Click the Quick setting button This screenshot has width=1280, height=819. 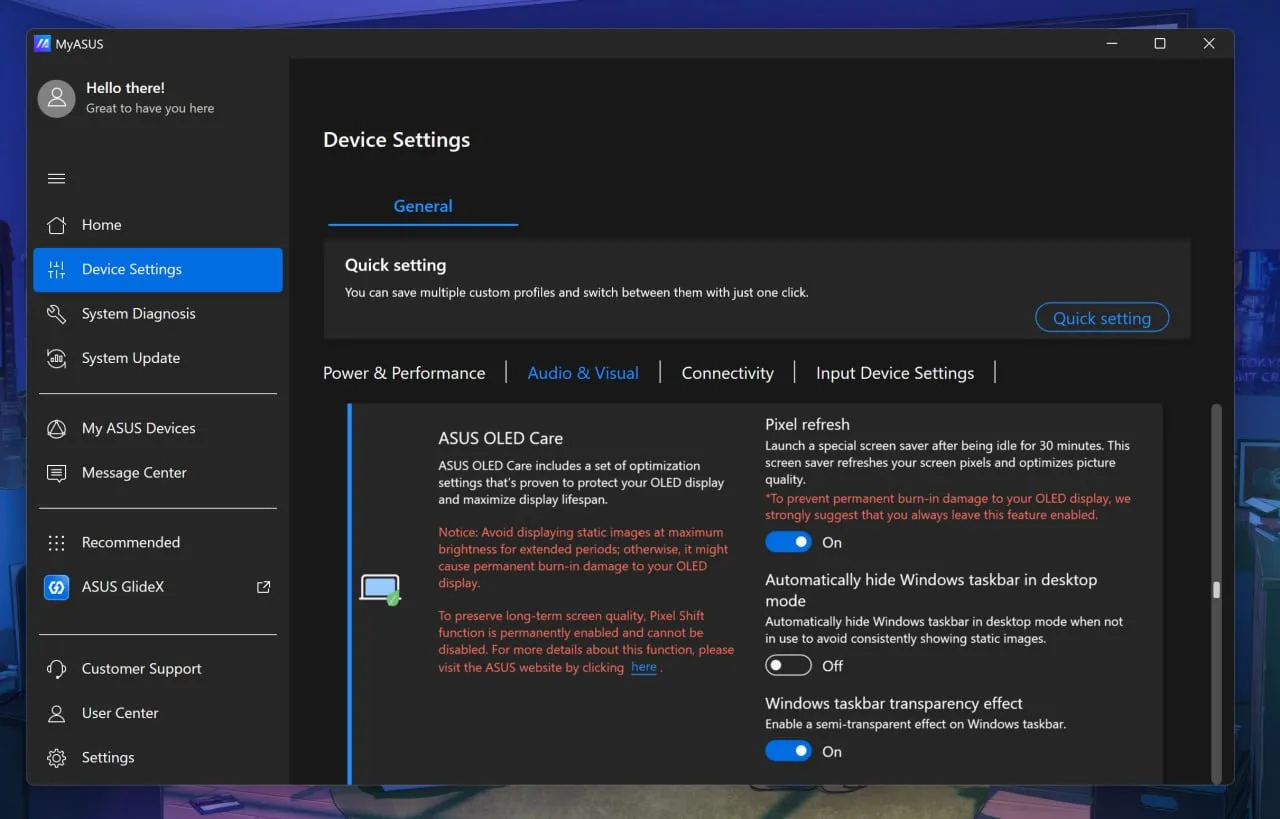(1102, 318)
